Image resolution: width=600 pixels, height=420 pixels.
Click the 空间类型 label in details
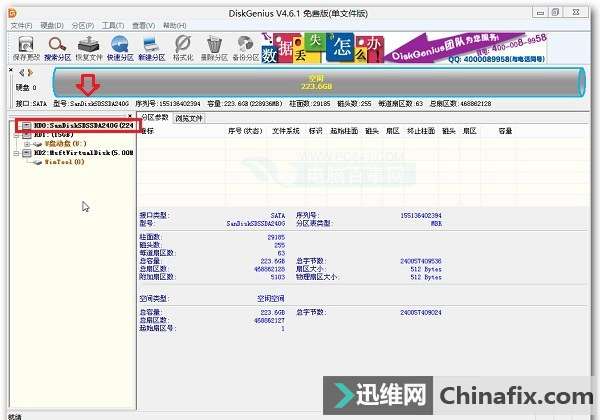pyautogui.click(x=155, y=298)
